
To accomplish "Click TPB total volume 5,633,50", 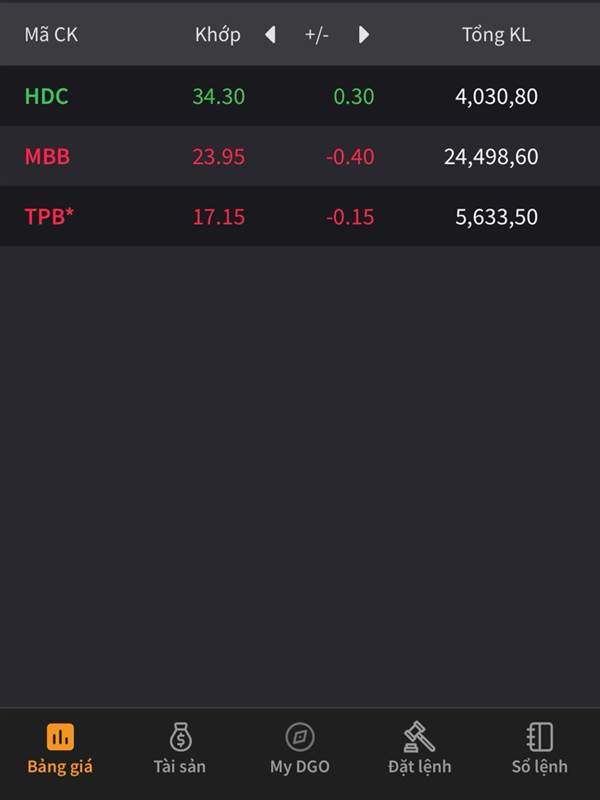I will point(496,217).
